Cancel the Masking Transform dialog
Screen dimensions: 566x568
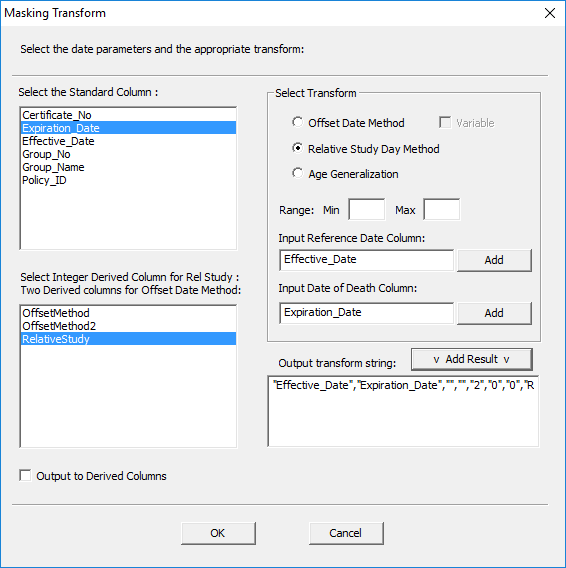tap(346, 533)
